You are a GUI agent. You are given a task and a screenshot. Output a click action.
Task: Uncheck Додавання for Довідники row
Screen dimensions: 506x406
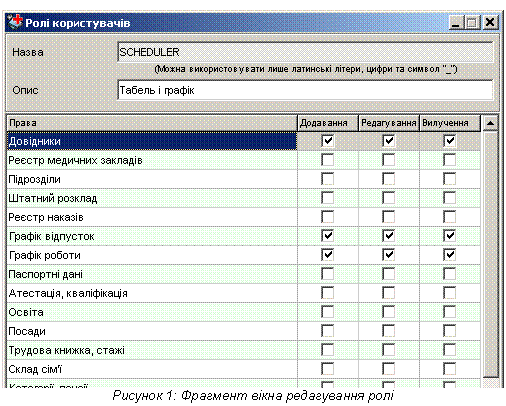327,141
